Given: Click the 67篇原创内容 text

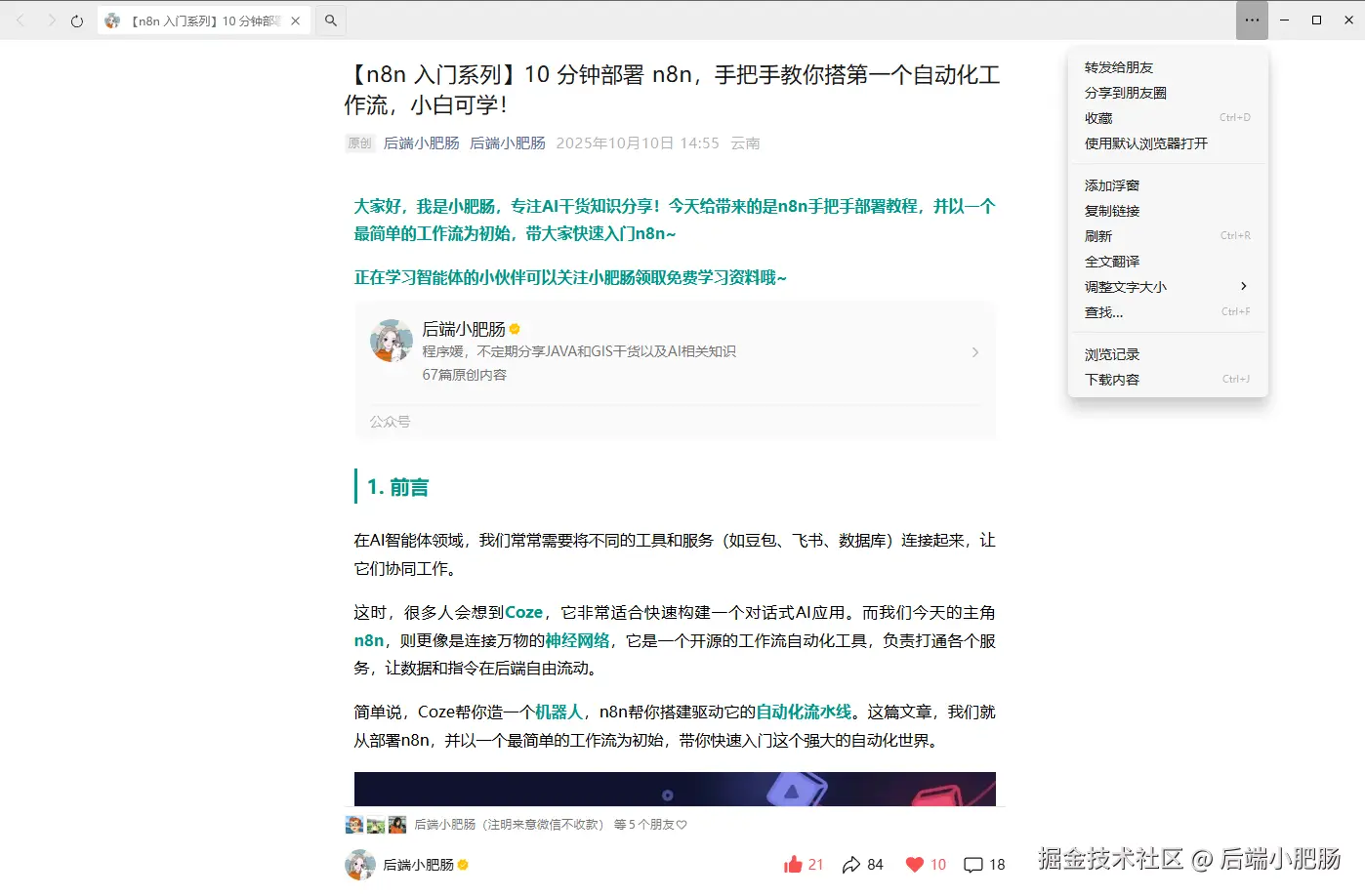Looking at the screenshot, I should point(465,375).
